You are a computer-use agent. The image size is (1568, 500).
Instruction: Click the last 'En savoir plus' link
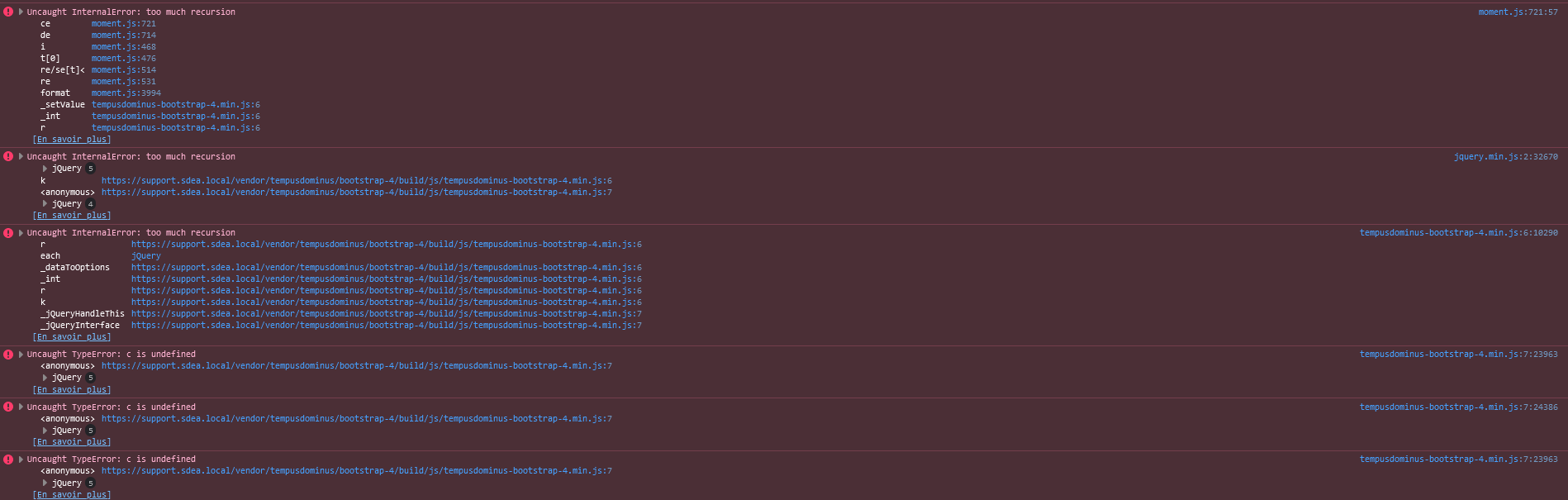(x=72, y=494)
